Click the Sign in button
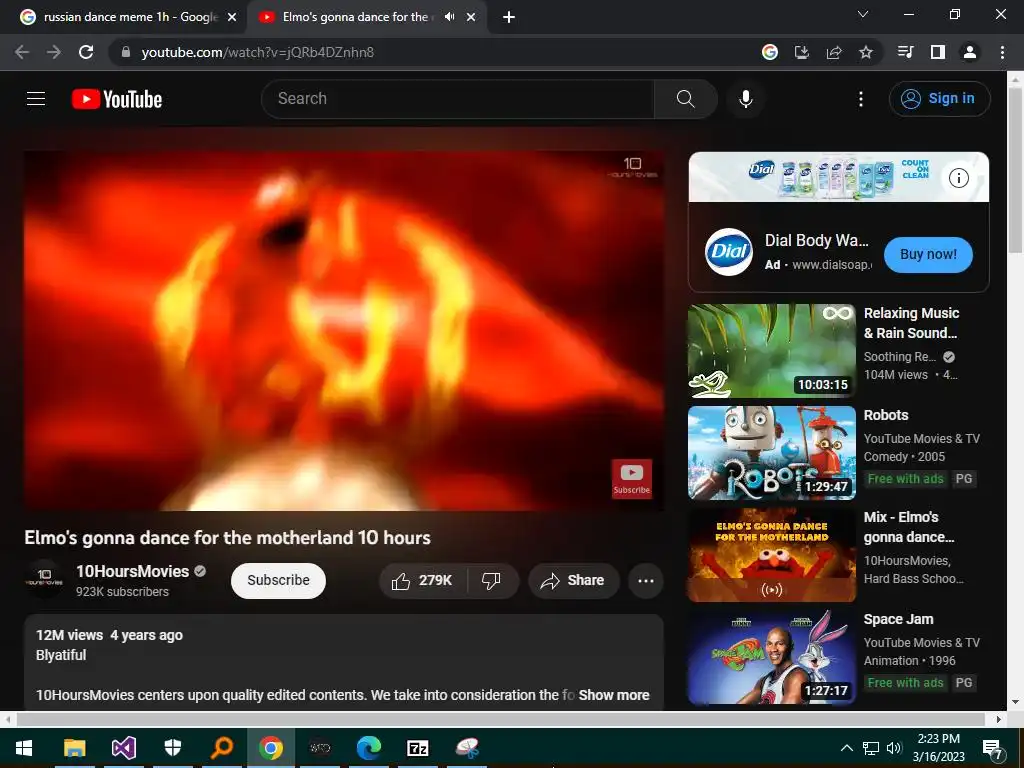Image resolution: width=1024 pixels, height=768 pixels. [939, 99]
